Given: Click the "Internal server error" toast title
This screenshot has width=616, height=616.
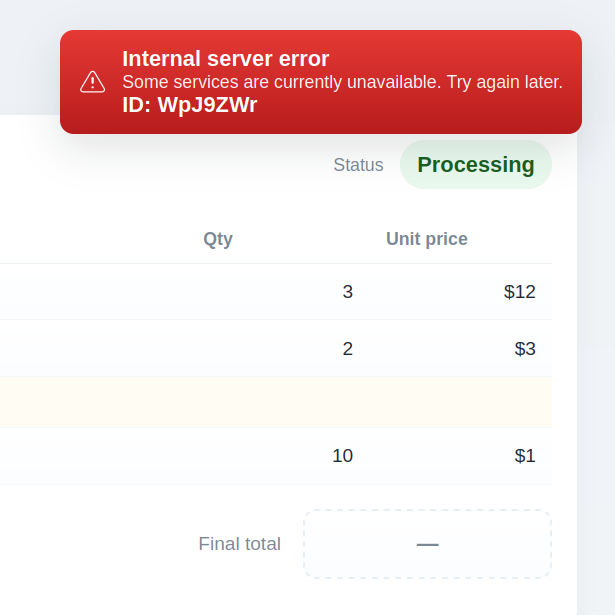Looking at the screenshot, I should click(225, 59).
